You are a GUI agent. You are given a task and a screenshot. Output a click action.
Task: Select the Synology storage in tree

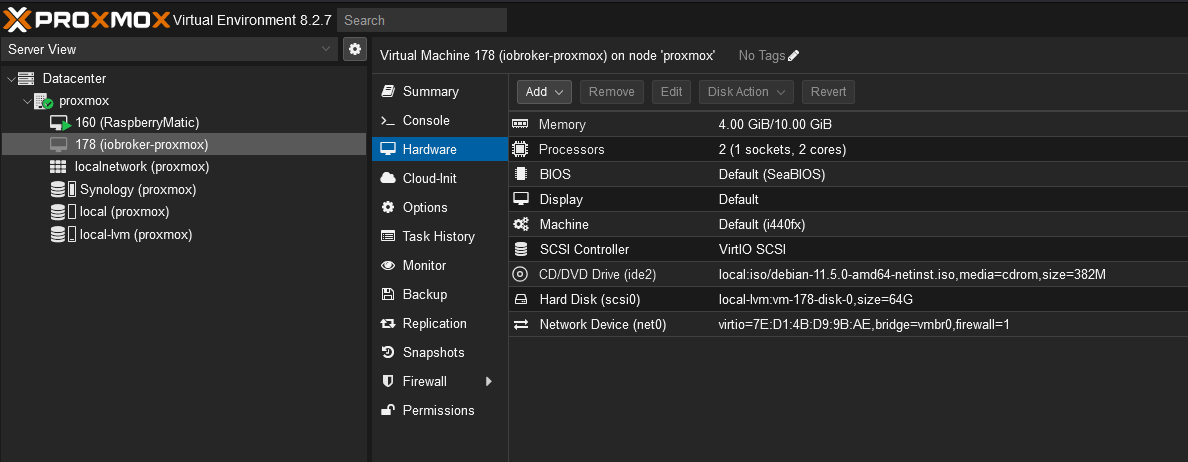tap(137, 190)
